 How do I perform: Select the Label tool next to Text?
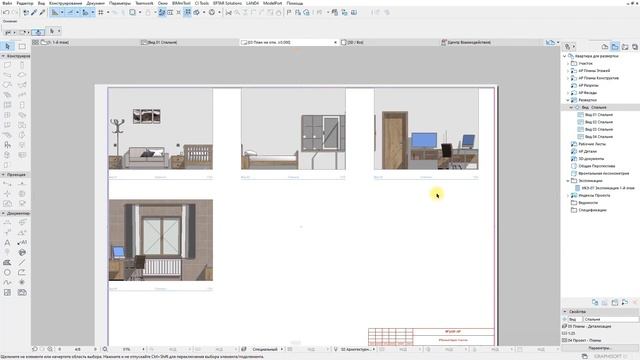(x=22, y=243)
